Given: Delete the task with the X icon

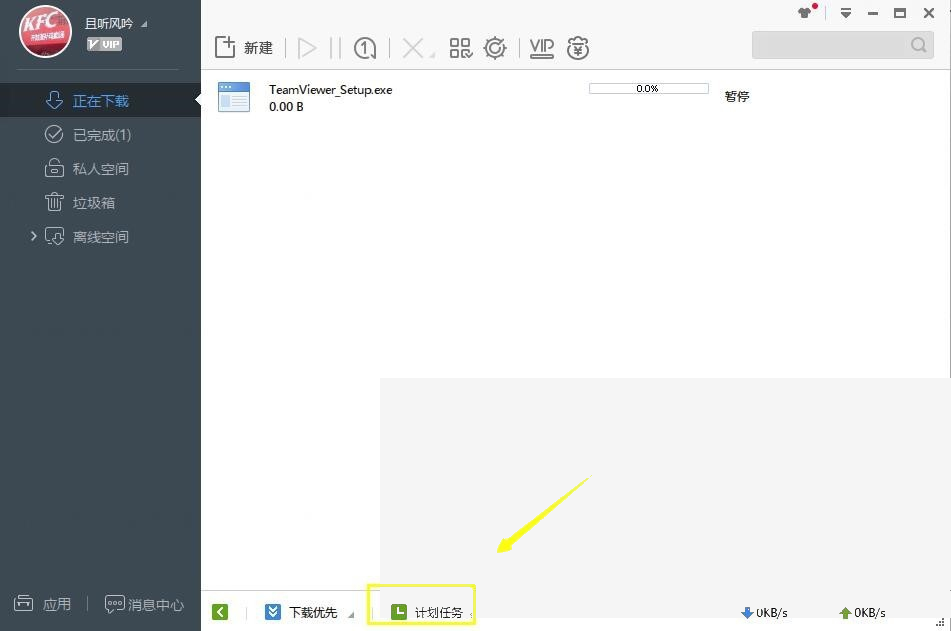Looking at the screenshot, I should coord(413,48).
